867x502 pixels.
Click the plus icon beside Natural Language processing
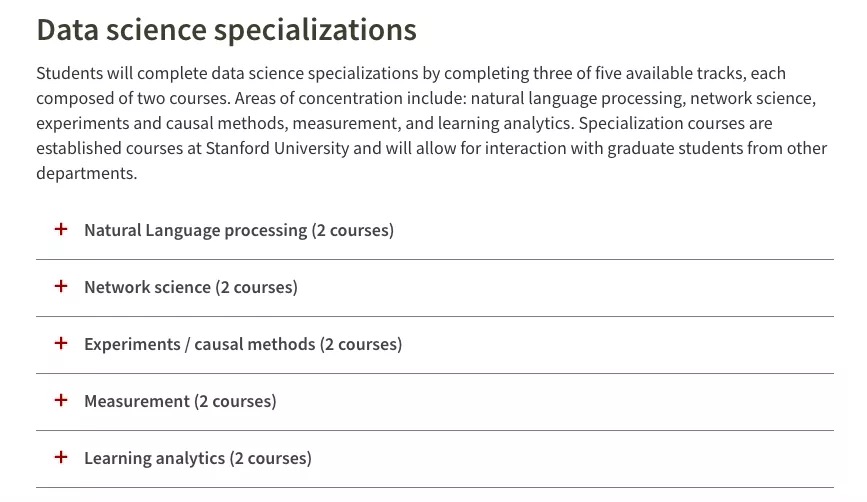[x=61, y=229]
